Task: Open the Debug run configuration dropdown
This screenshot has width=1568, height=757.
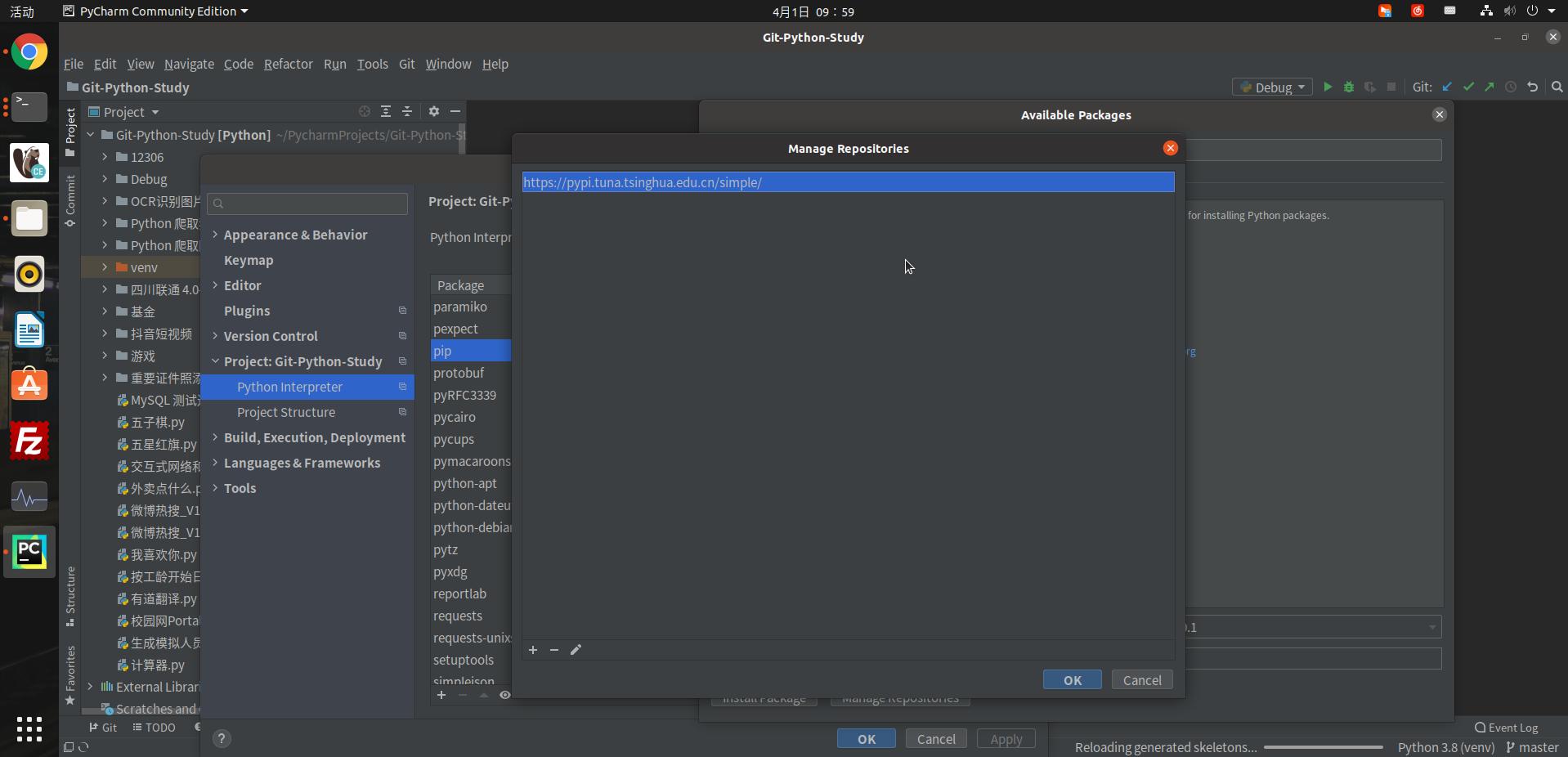Action: coord(1272,87)
